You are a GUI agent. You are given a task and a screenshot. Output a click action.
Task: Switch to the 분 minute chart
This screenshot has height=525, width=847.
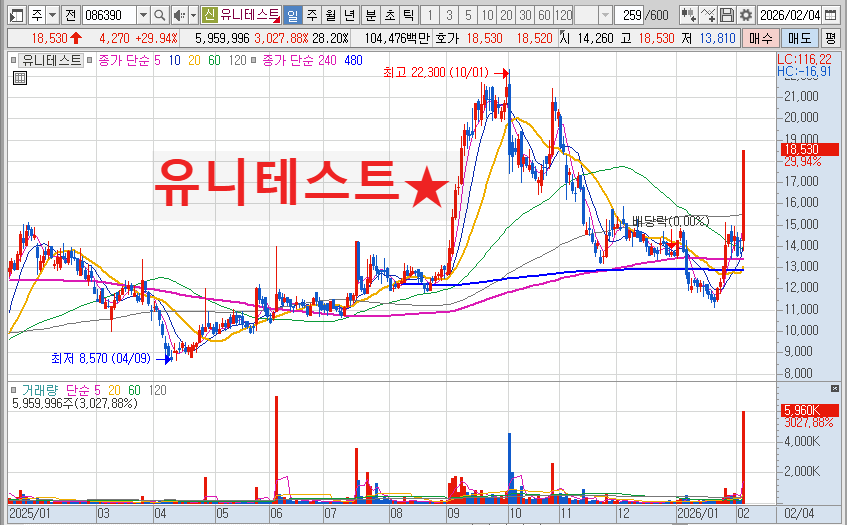coord(371,15)
